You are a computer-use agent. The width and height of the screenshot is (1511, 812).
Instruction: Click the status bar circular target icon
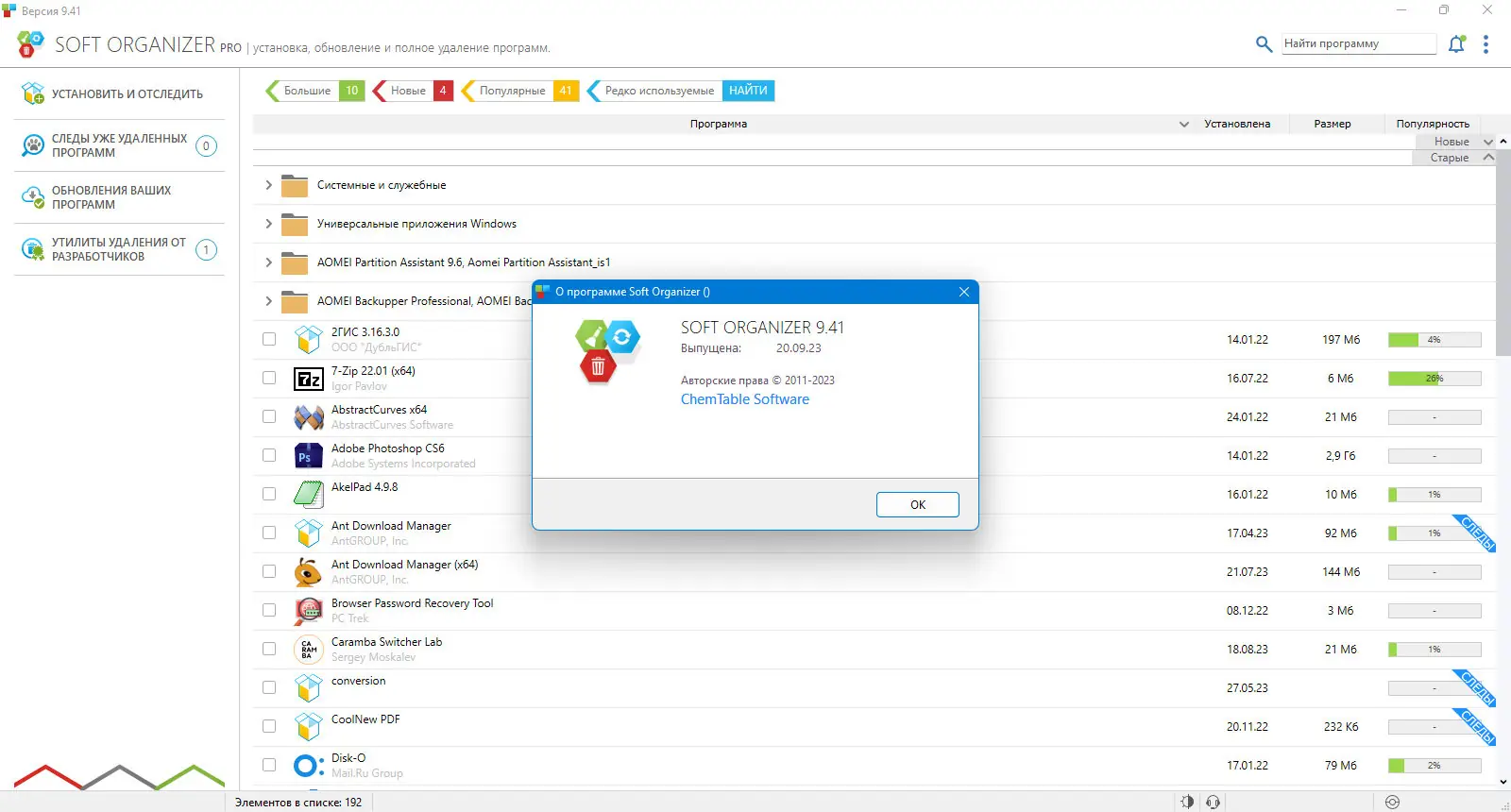pos(1392,802)
